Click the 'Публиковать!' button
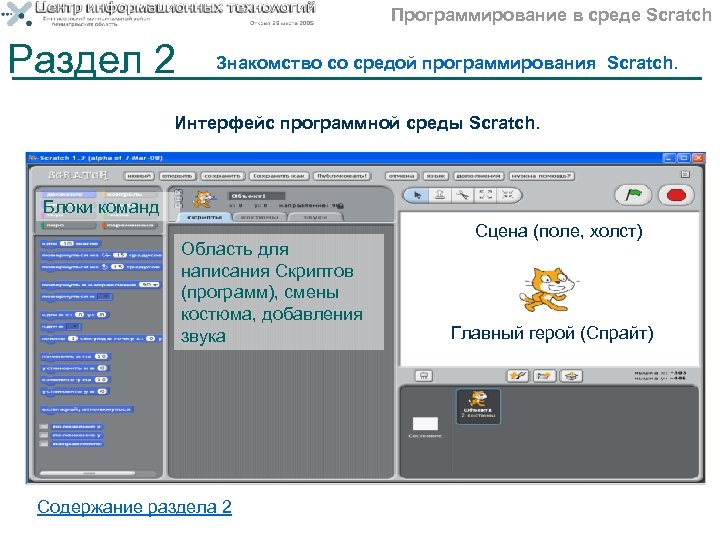 (342, 176)
